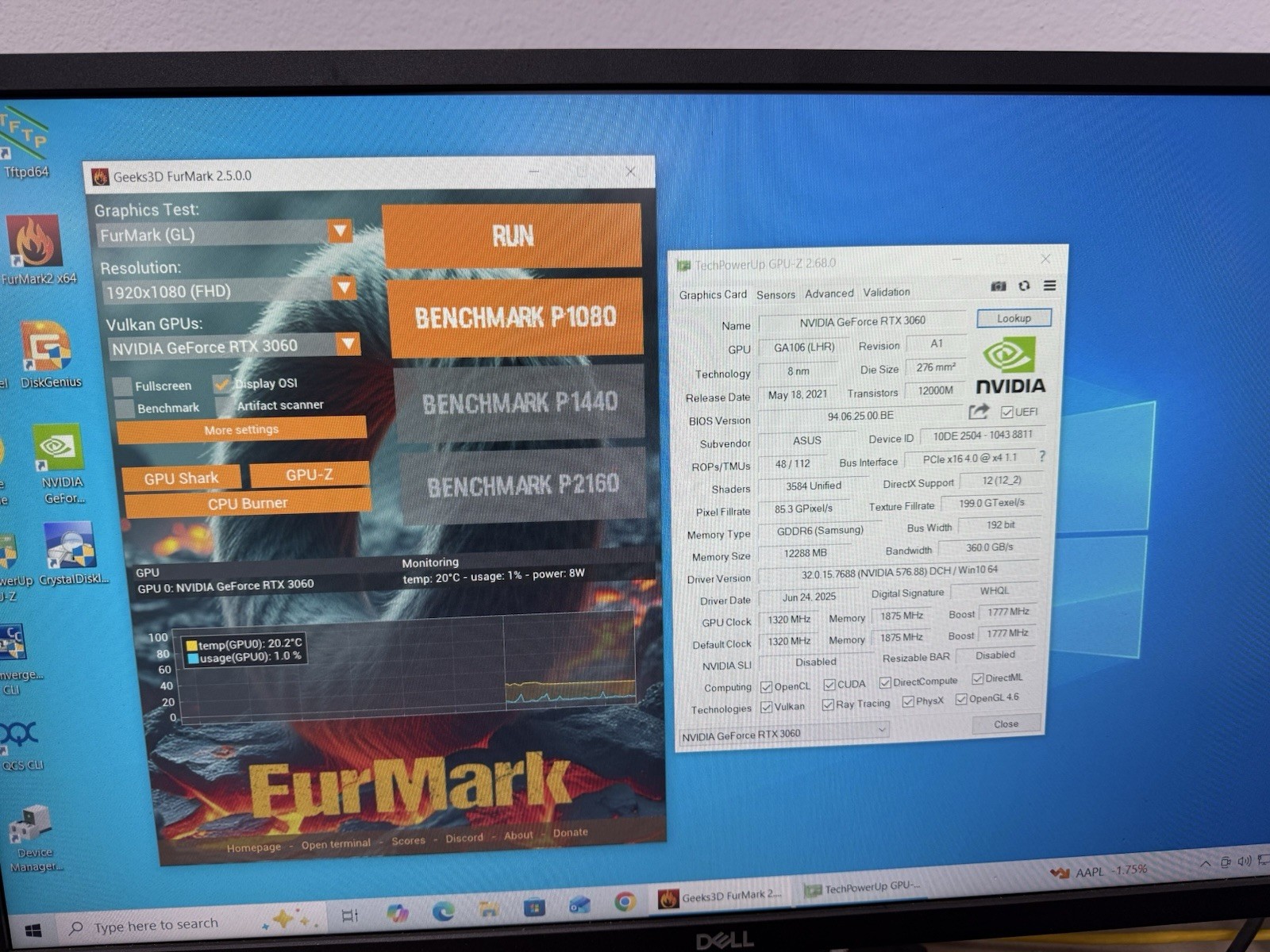Screen dimensions: 1270x952
Task: Click the Bus Interface question mark in GPU-Z
Action: pyautogui.click(x=1042, y=456)
